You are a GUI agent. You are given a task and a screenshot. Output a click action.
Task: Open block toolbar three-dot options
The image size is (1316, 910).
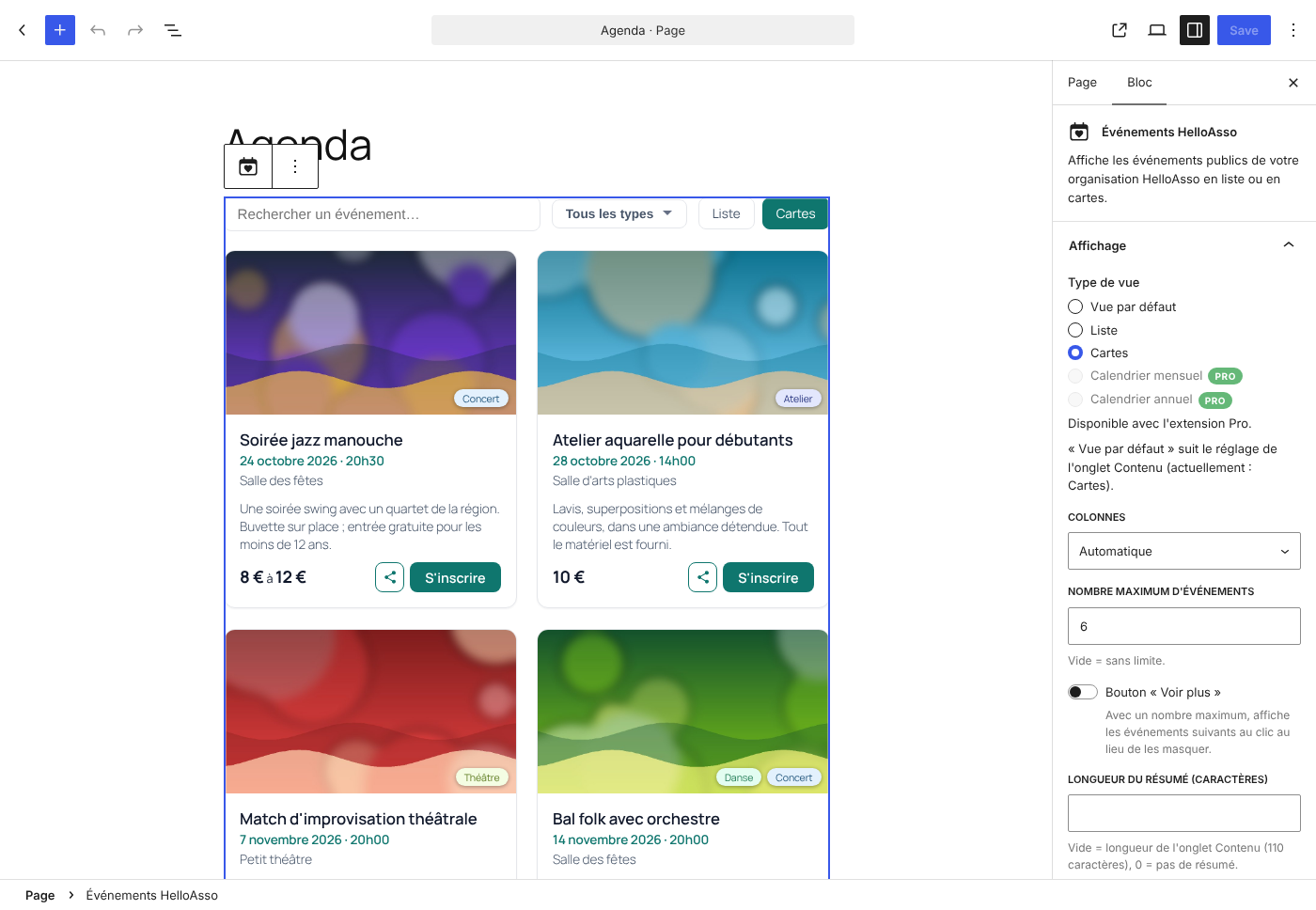[x=295, y=166]
